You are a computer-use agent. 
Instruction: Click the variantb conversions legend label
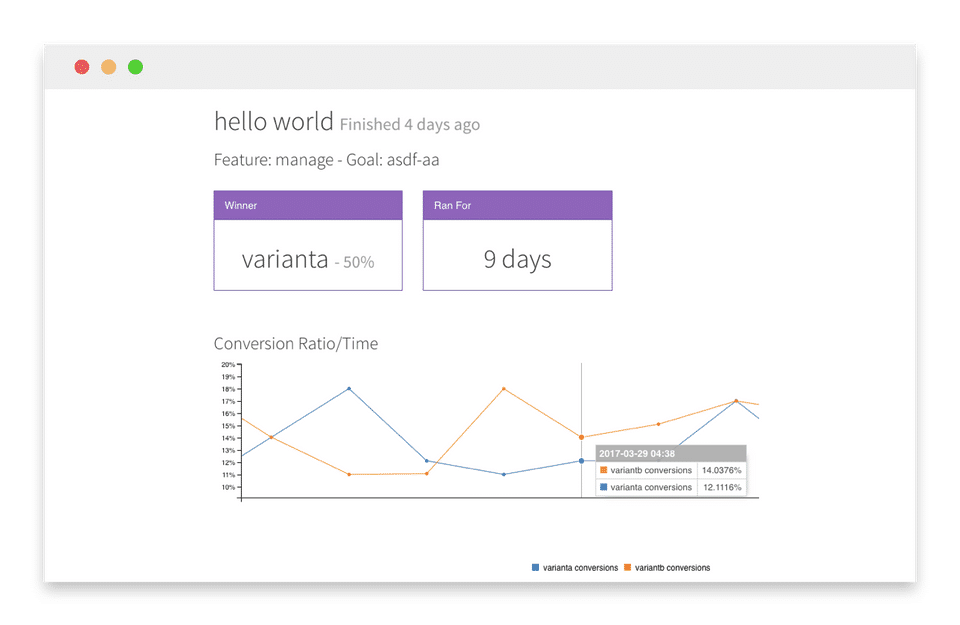coord(672,568)
